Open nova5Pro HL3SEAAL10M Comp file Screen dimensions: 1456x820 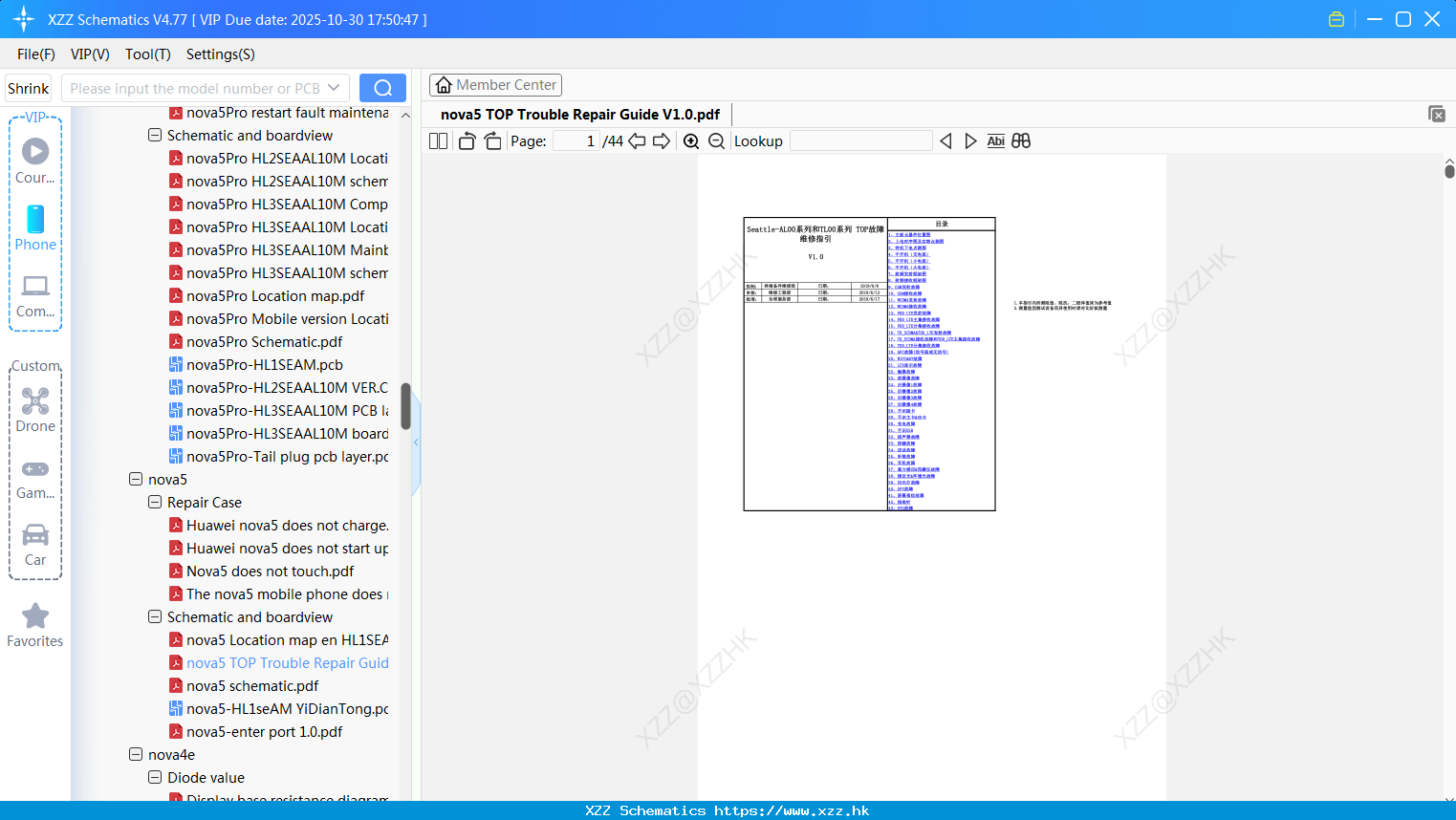[x=278, y=204]
